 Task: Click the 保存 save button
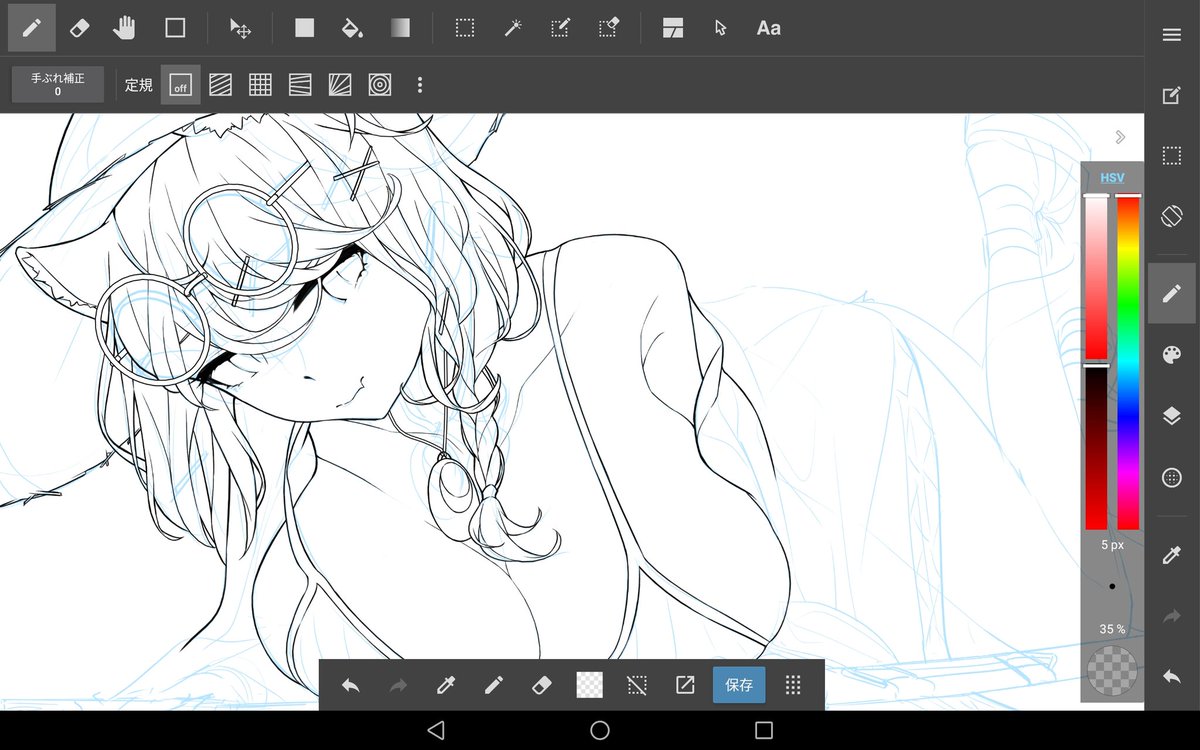[739, 685]
